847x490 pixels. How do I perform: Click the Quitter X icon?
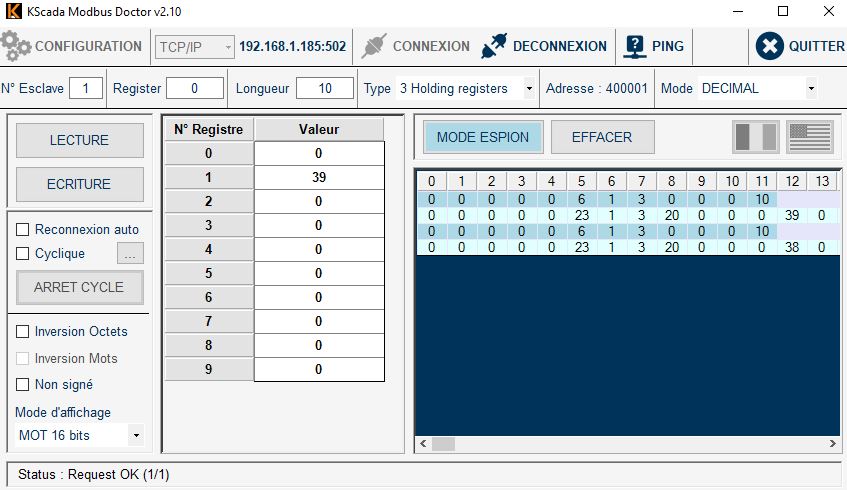[769, 46]
